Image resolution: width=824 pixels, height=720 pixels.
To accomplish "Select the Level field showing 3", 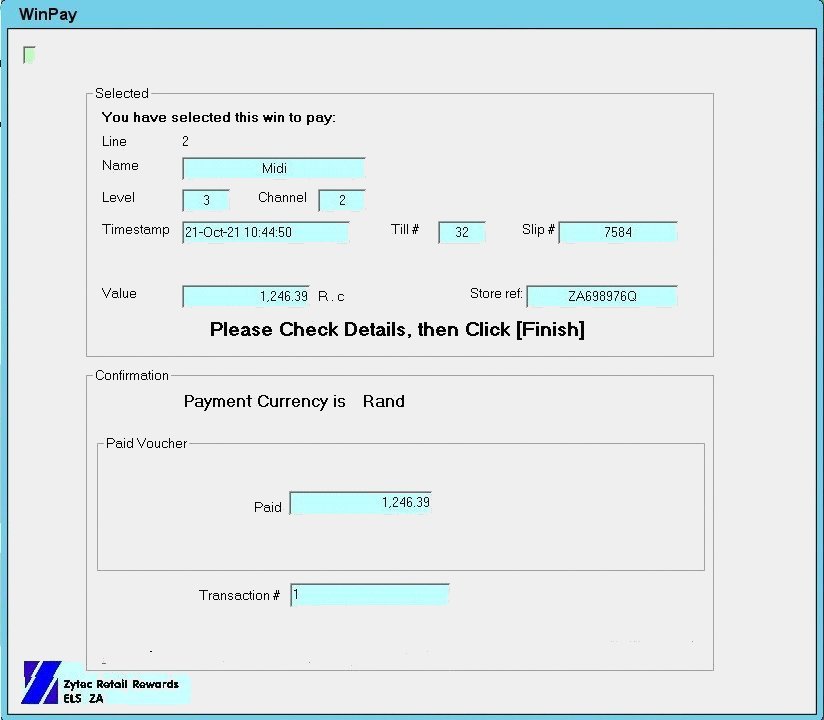I will (x=206, y=200).
